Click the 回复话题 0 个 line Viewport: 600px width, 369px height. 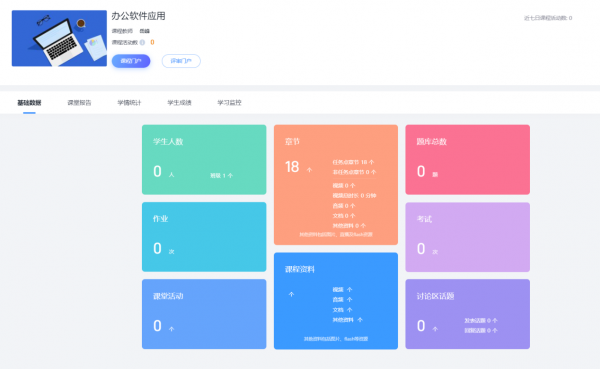481,330
